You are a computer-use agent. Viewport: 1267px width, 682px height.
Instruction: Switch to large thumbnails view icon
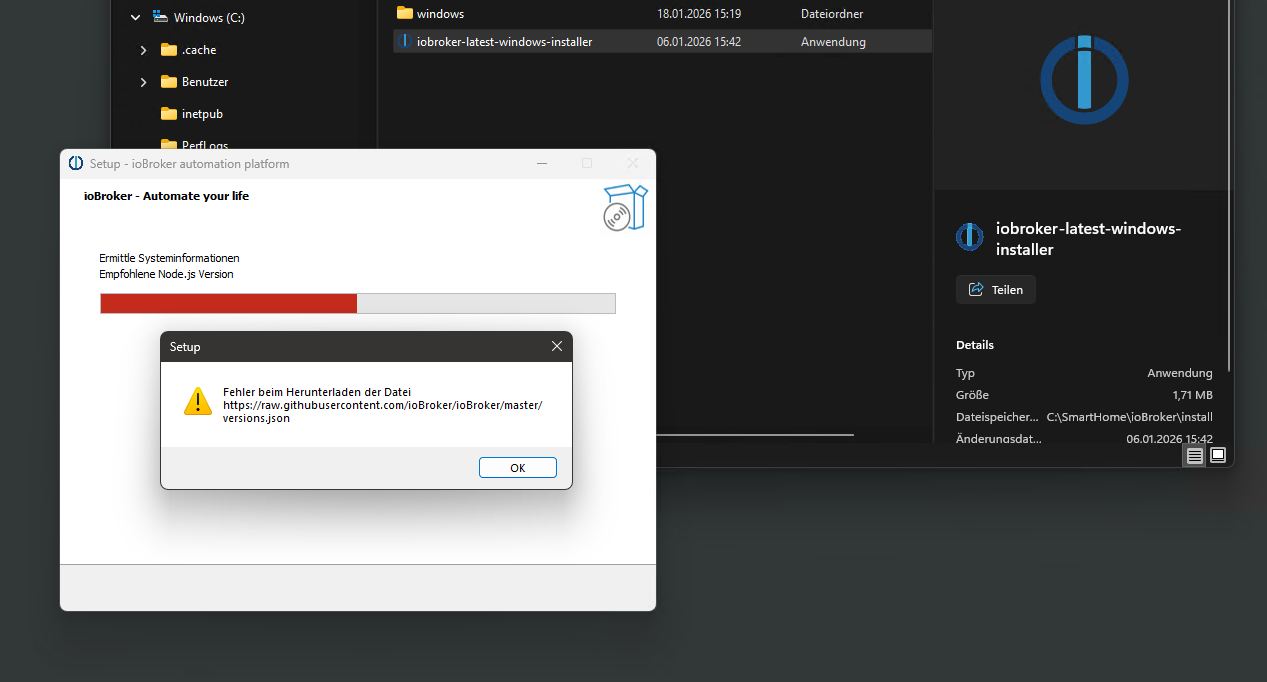1218,455
